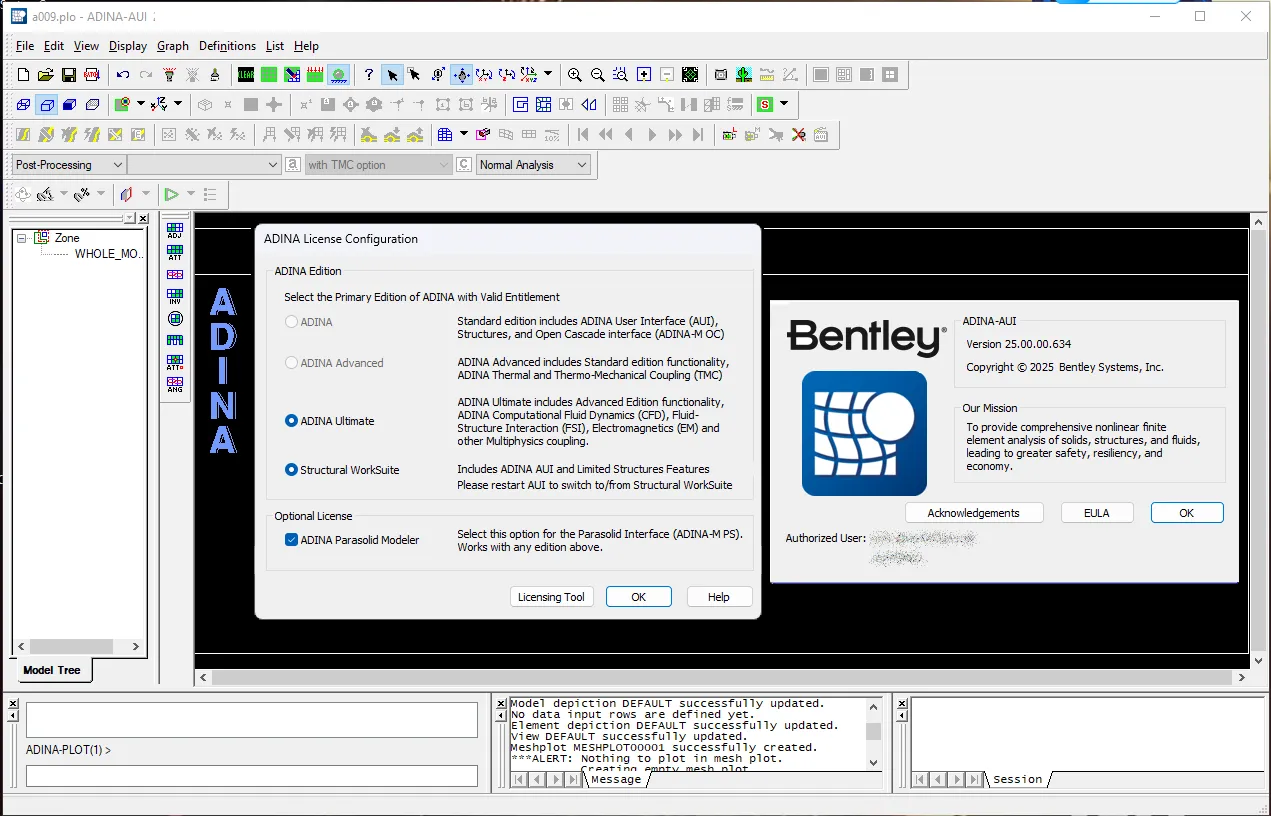Click the red S icon on green
The height and width of the screenshot is (816, 1271).
(x=766, y=104)
